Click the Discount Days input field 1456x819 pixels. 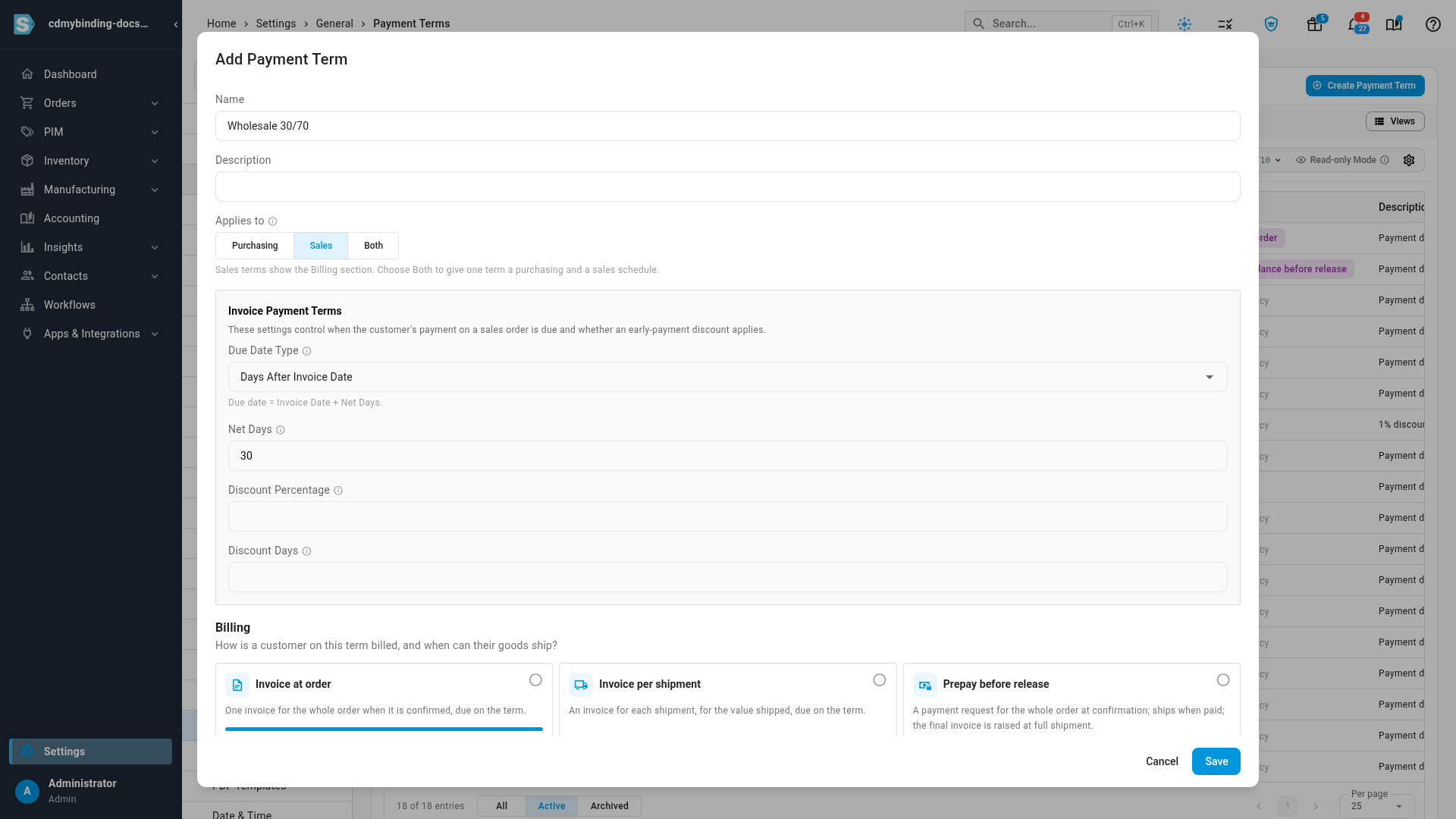pos(727,577)
